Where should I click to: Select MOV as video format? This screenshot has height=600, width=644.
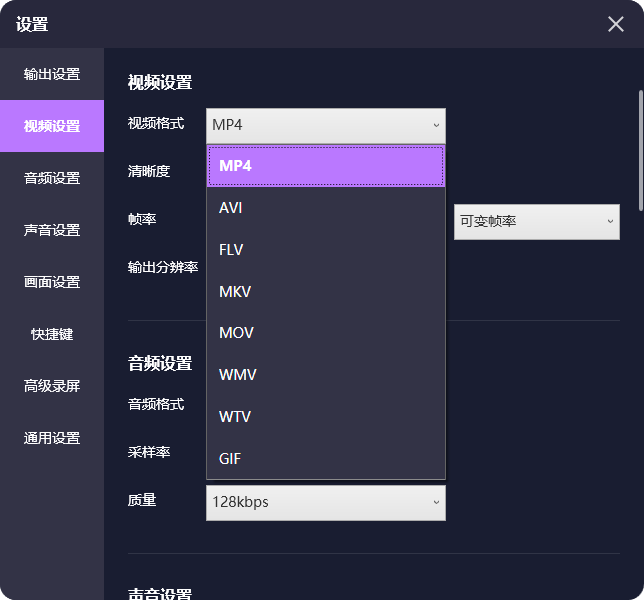coord(326,333)
